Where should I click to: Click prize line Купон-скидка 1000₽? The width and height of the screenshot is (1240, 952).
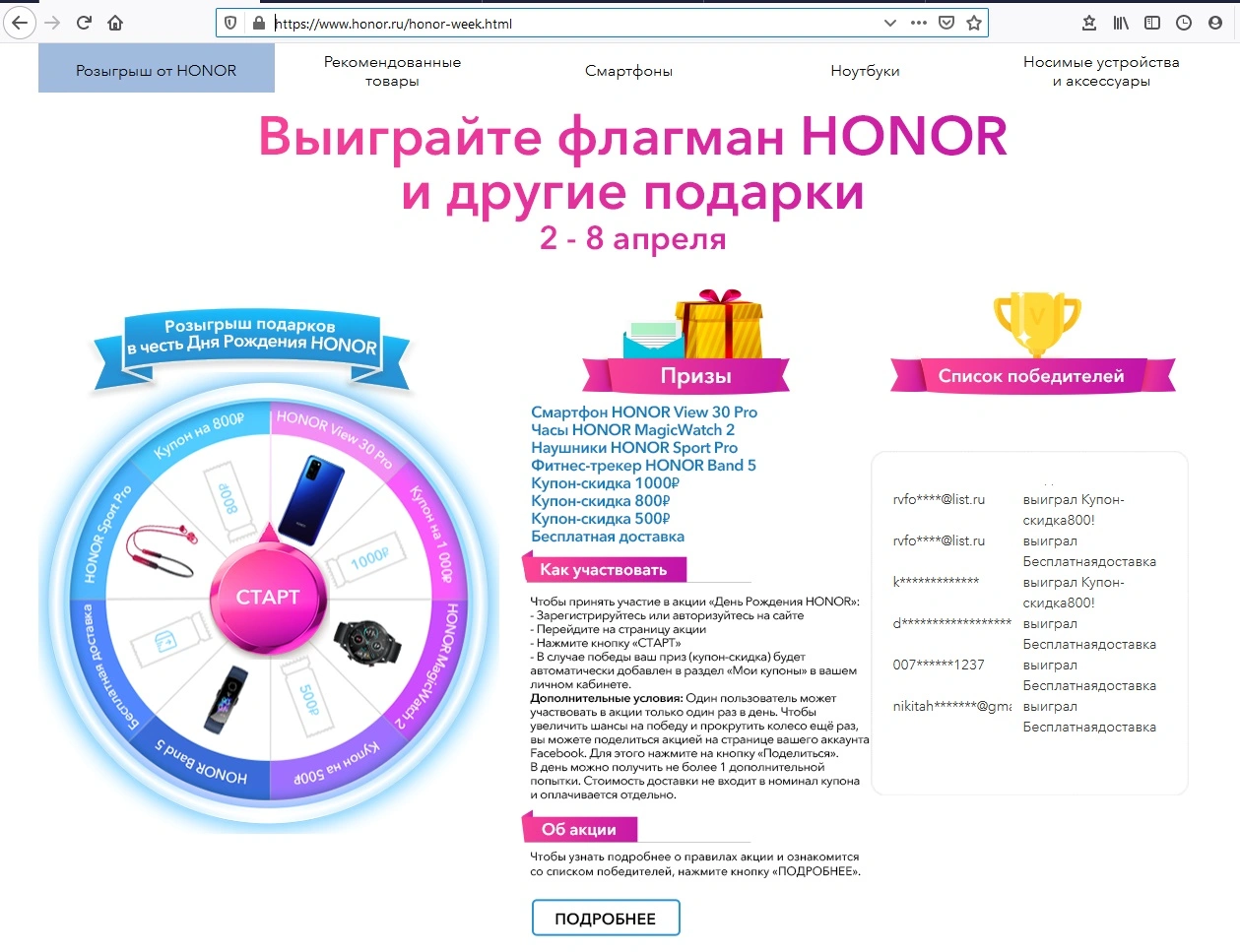tap(606, 483)
